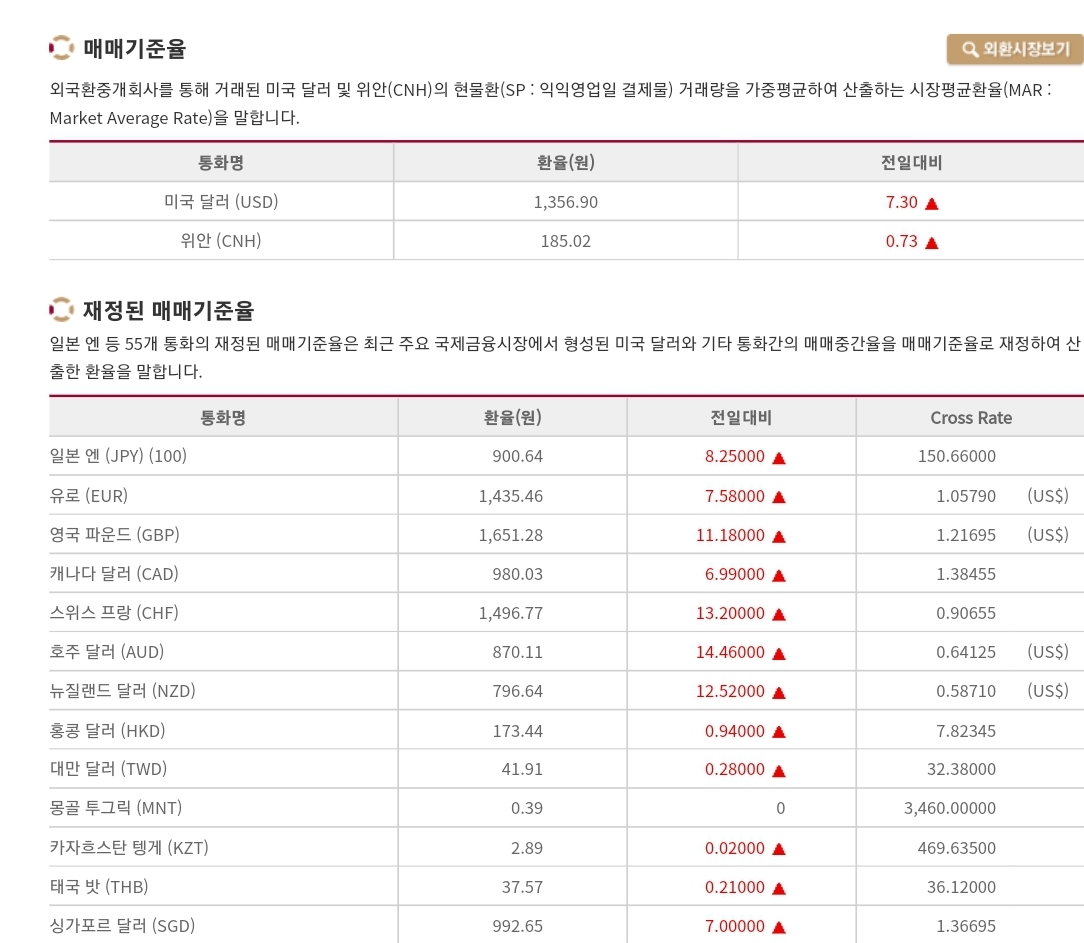Click the up arrow beside 6.99000
1084x943 pixels.
click(778, 575)
